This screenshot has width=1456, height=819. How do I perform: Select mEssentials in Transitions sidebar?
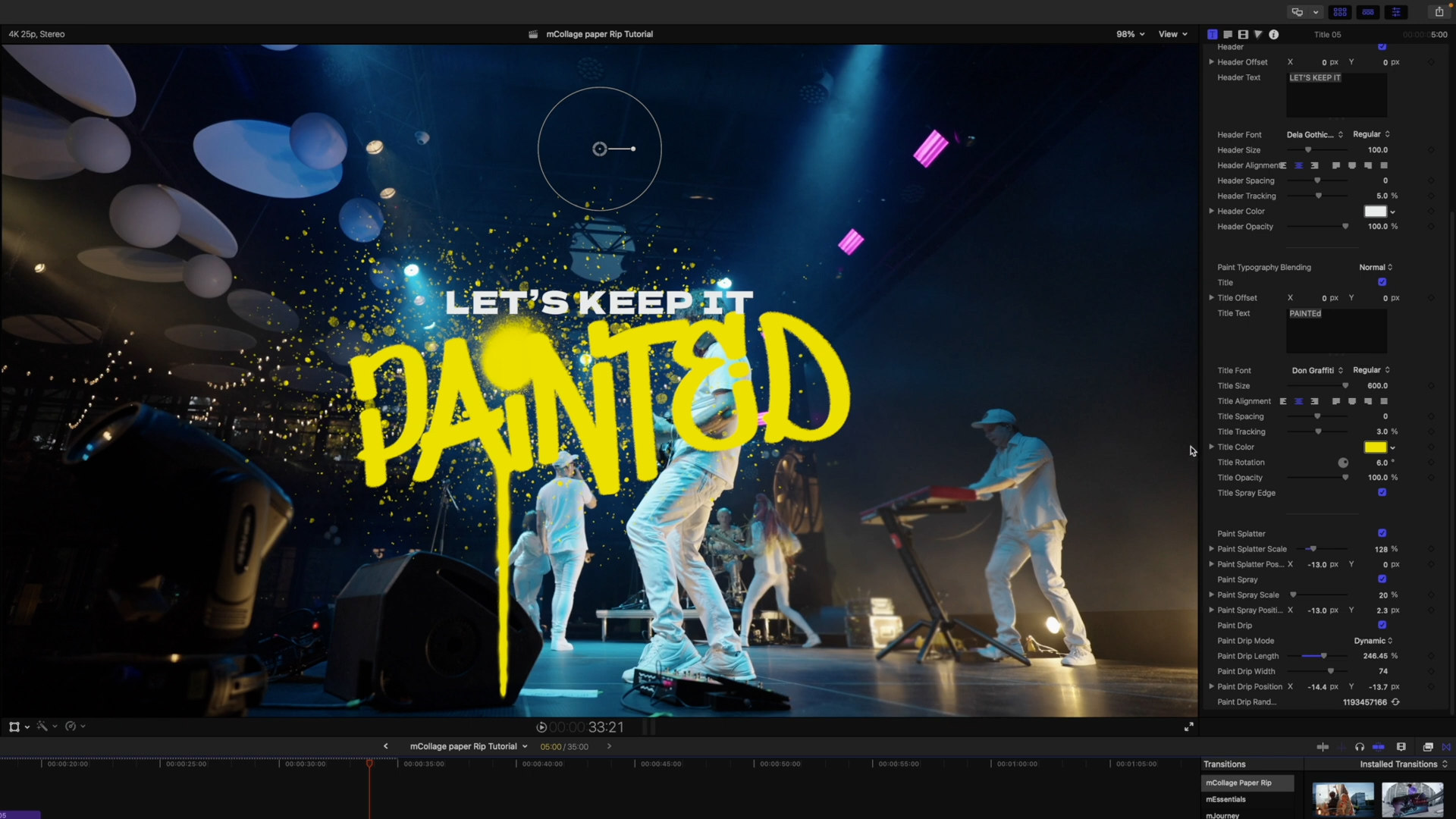[x=1226, y=799]
